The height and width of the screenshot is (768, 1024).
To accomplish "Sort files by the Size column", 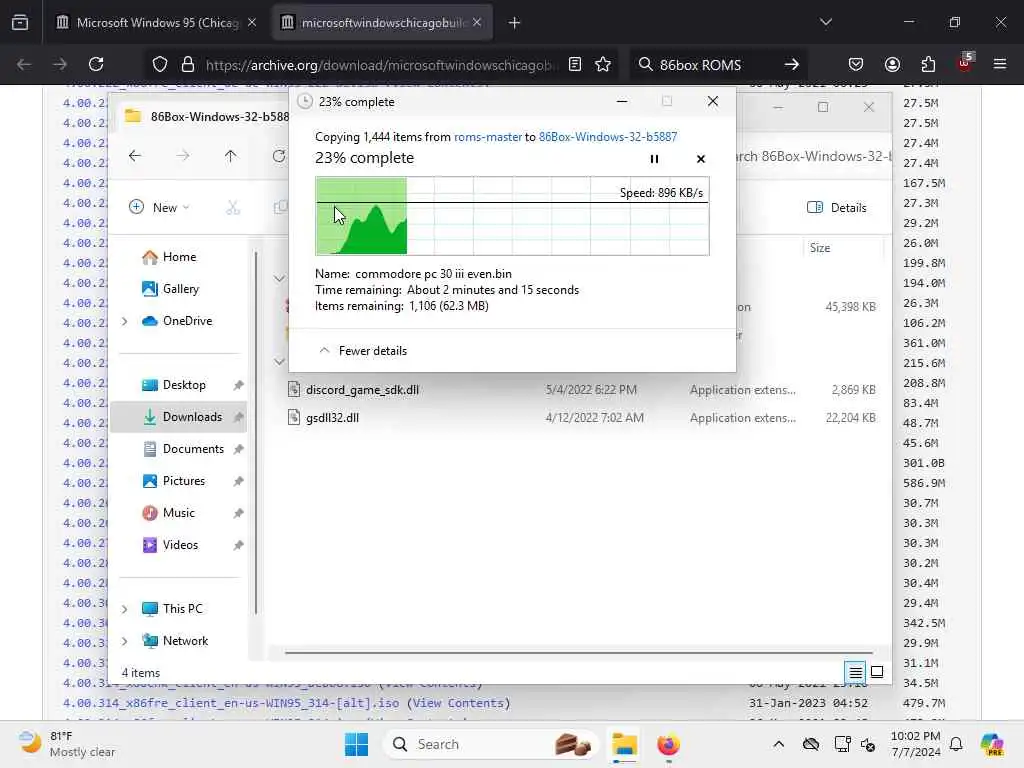I will [820, 248].
